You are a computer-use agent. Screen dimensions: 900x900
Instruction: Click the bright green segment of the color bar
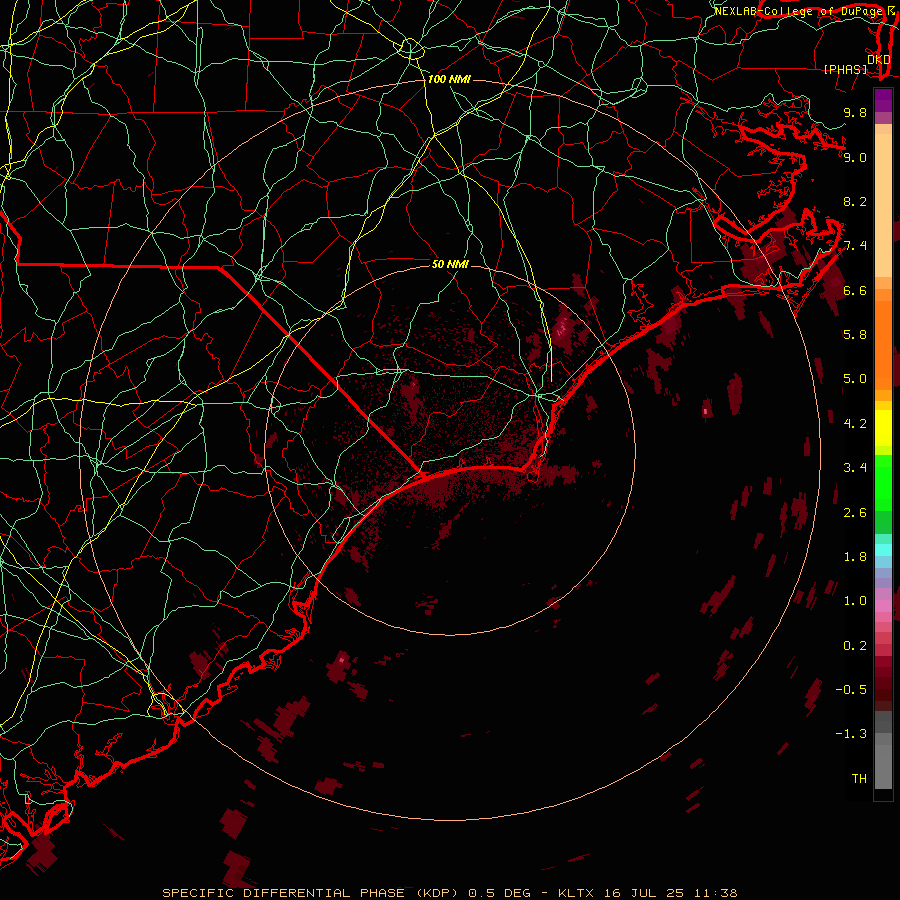coord(883,482)
